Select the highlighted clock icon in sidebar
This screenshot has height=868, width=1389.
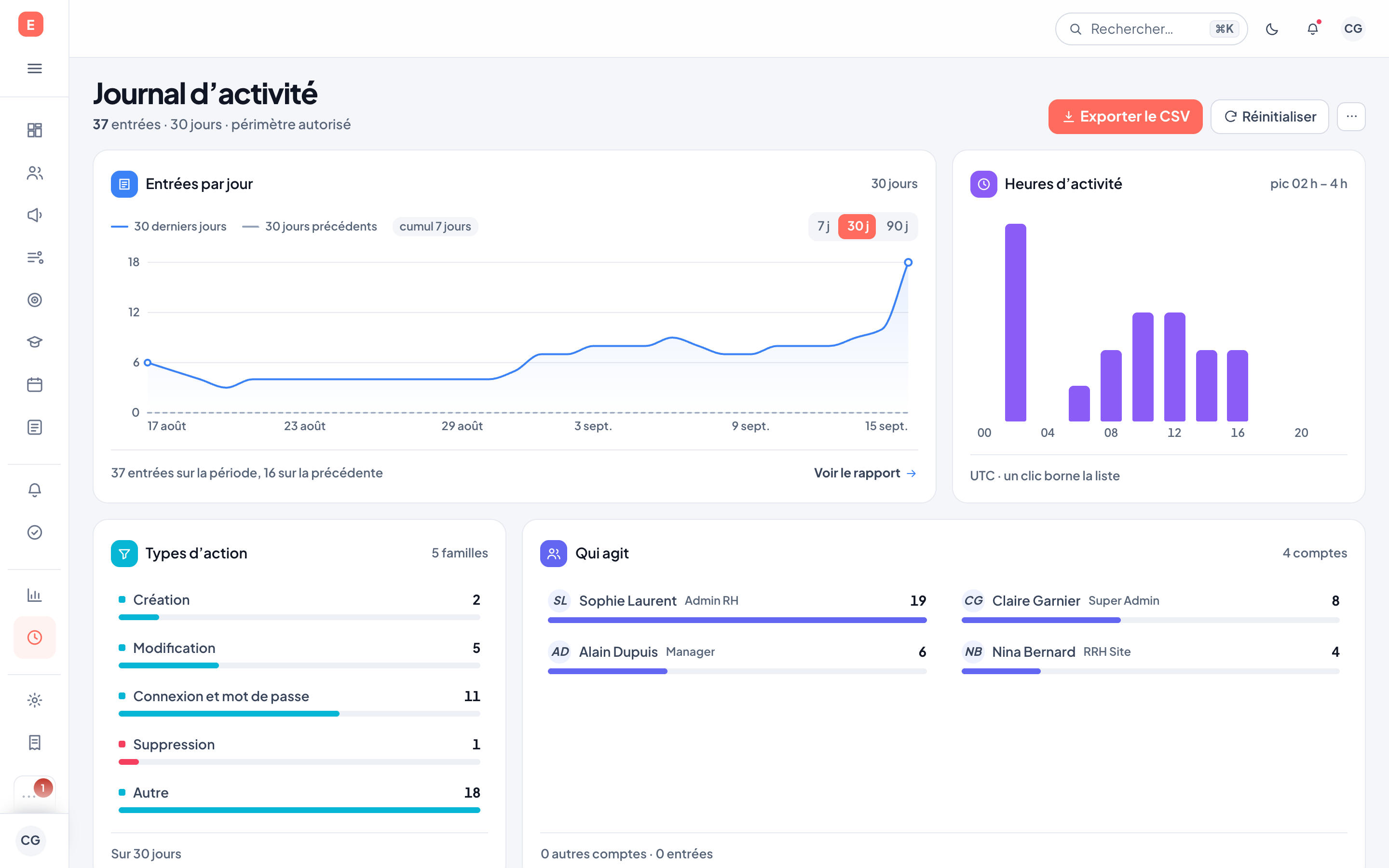[34, 637]
